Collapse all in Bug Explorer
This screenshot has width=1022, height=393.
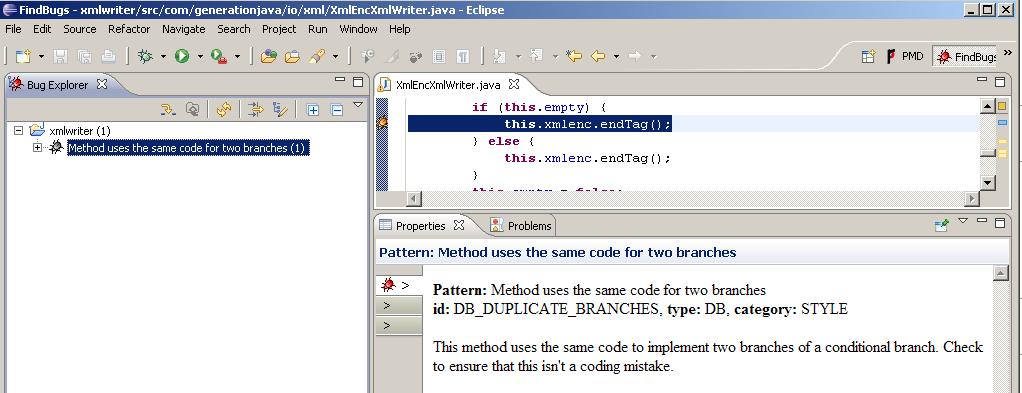[337, 110]
